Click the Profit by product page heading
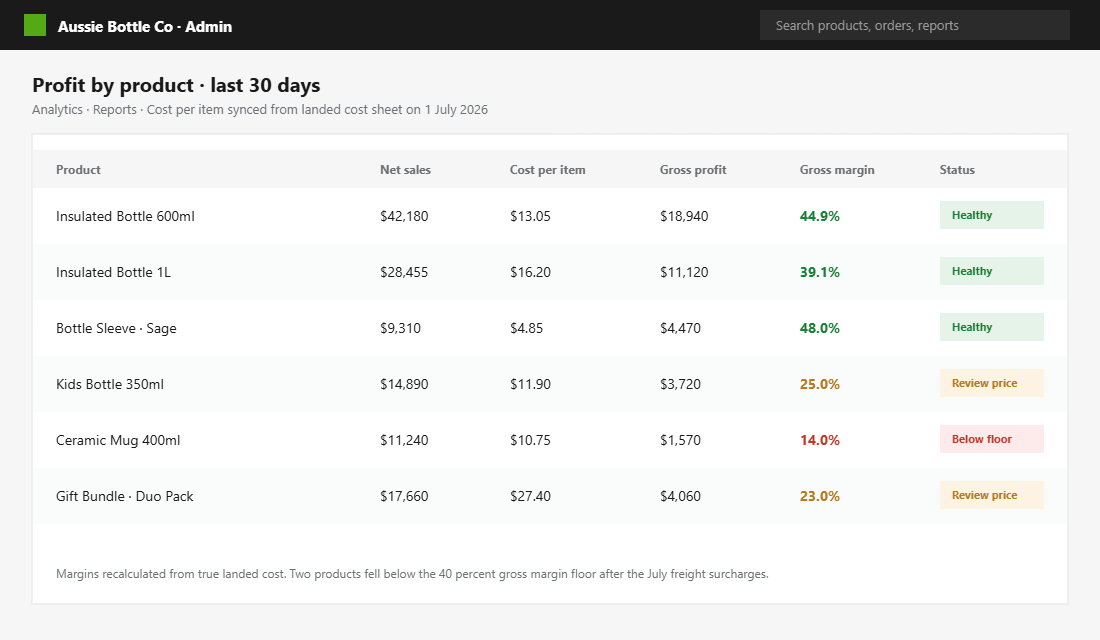Viewport: 1100px width, 640px height. pyautogui.click(x=176, y=85)
